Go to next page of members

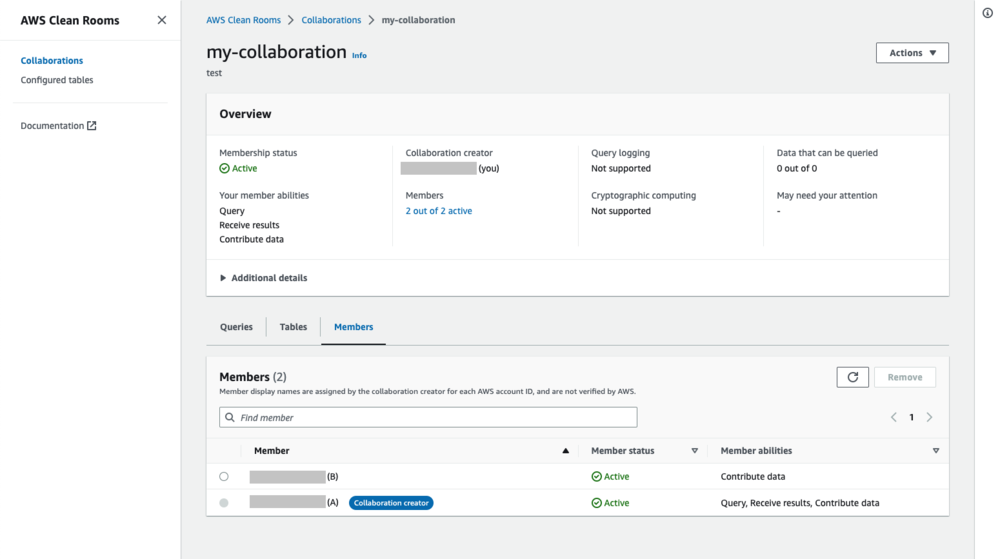[929, 417]
